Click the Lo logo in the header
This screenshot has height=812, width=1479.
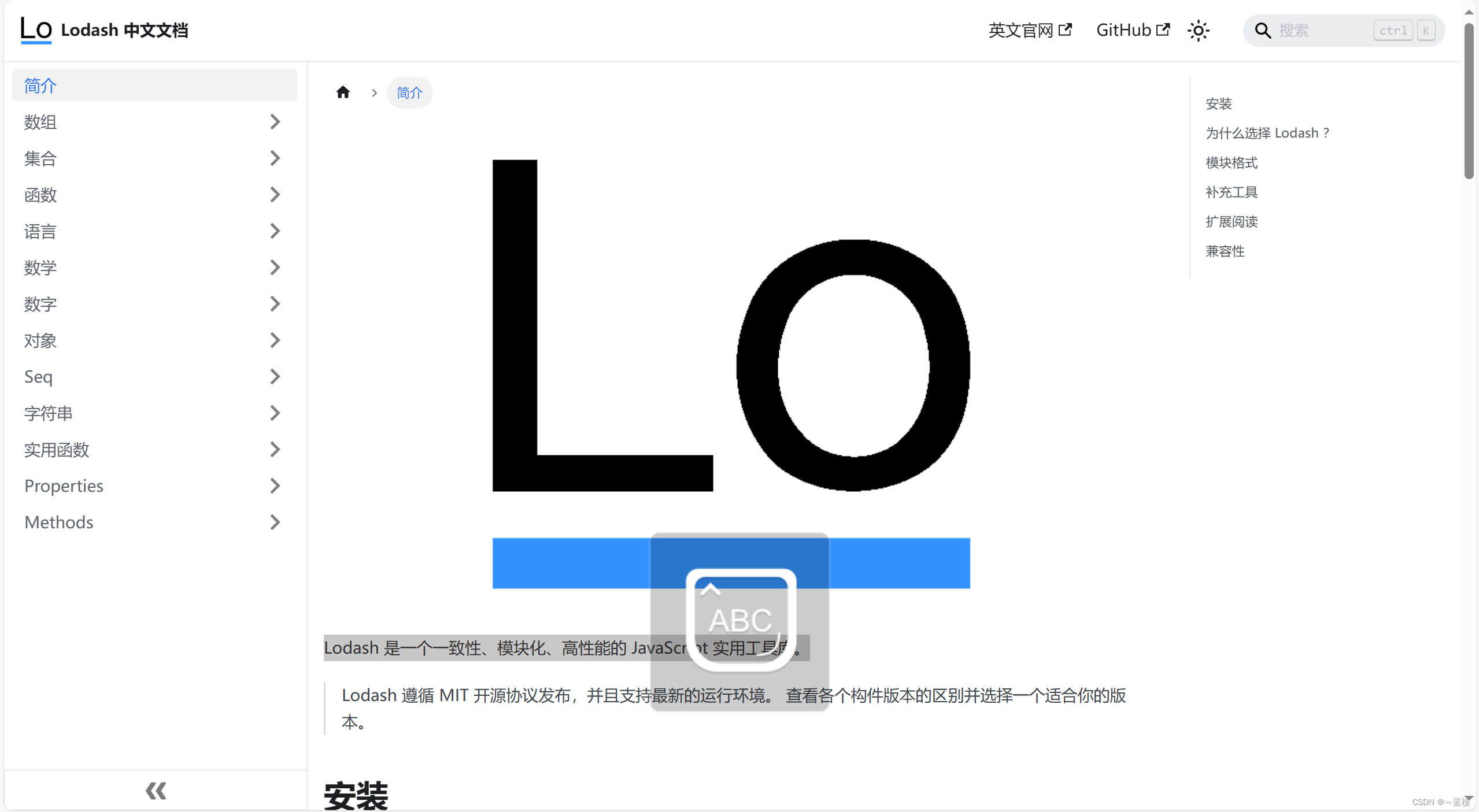[36, 30]
